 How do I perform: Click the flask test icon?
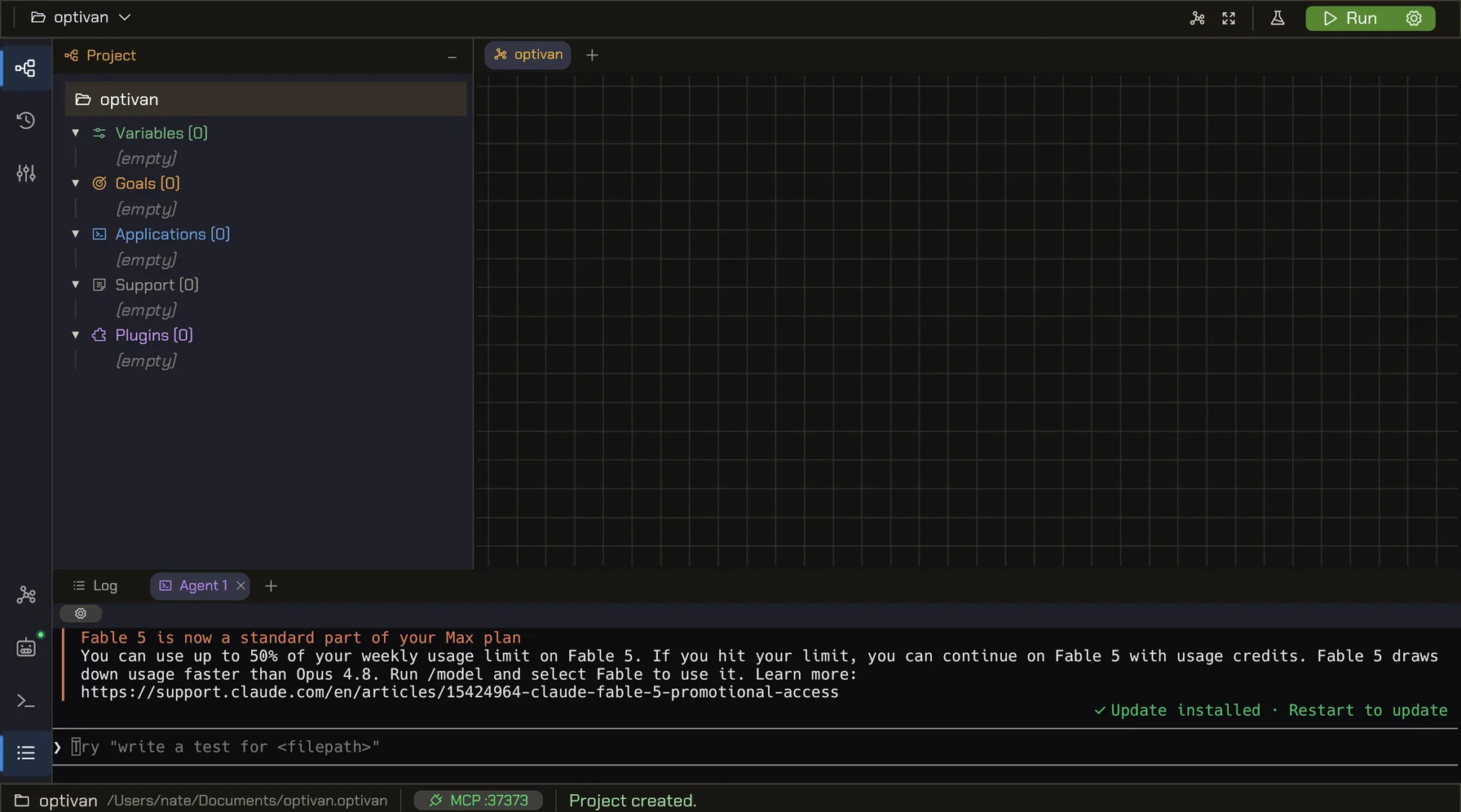point(1278,18)
